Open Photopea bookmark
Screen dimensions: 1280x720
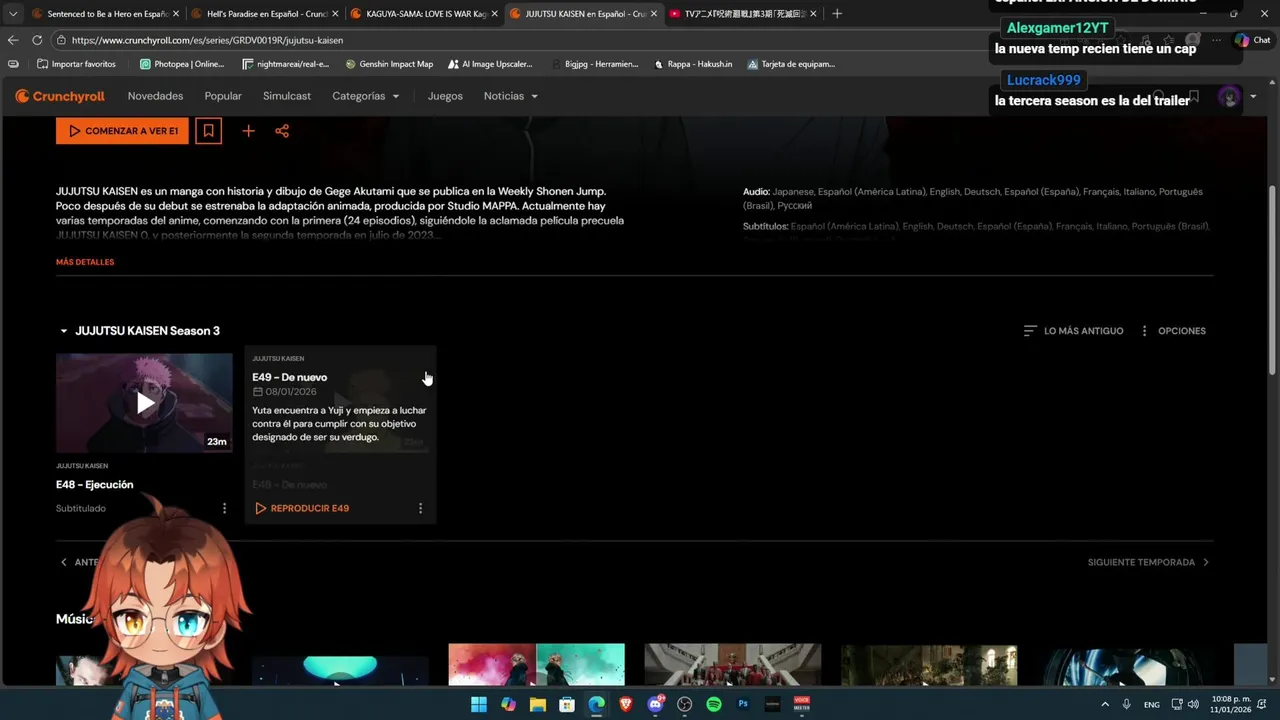tap(182, 64)
